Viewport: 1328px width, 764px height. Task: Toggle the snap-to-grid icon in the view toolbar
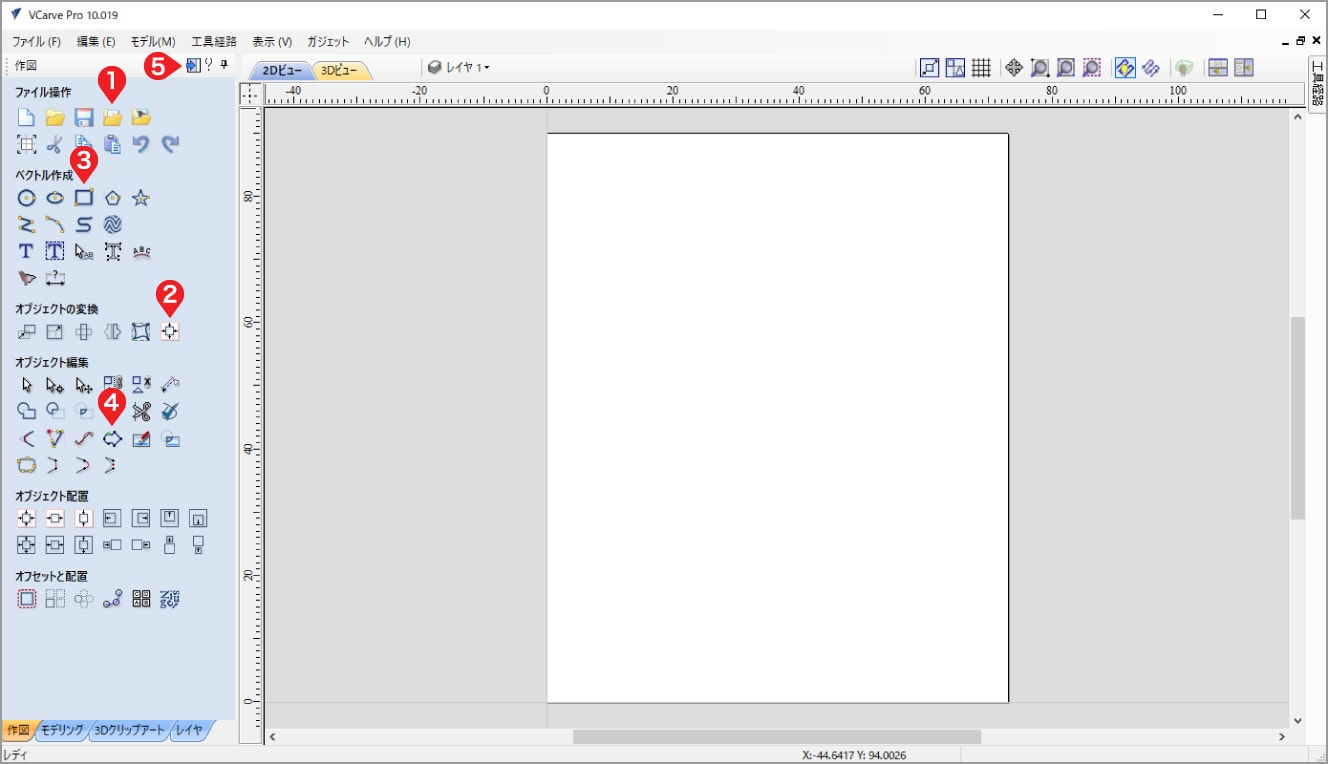point(981,68)
